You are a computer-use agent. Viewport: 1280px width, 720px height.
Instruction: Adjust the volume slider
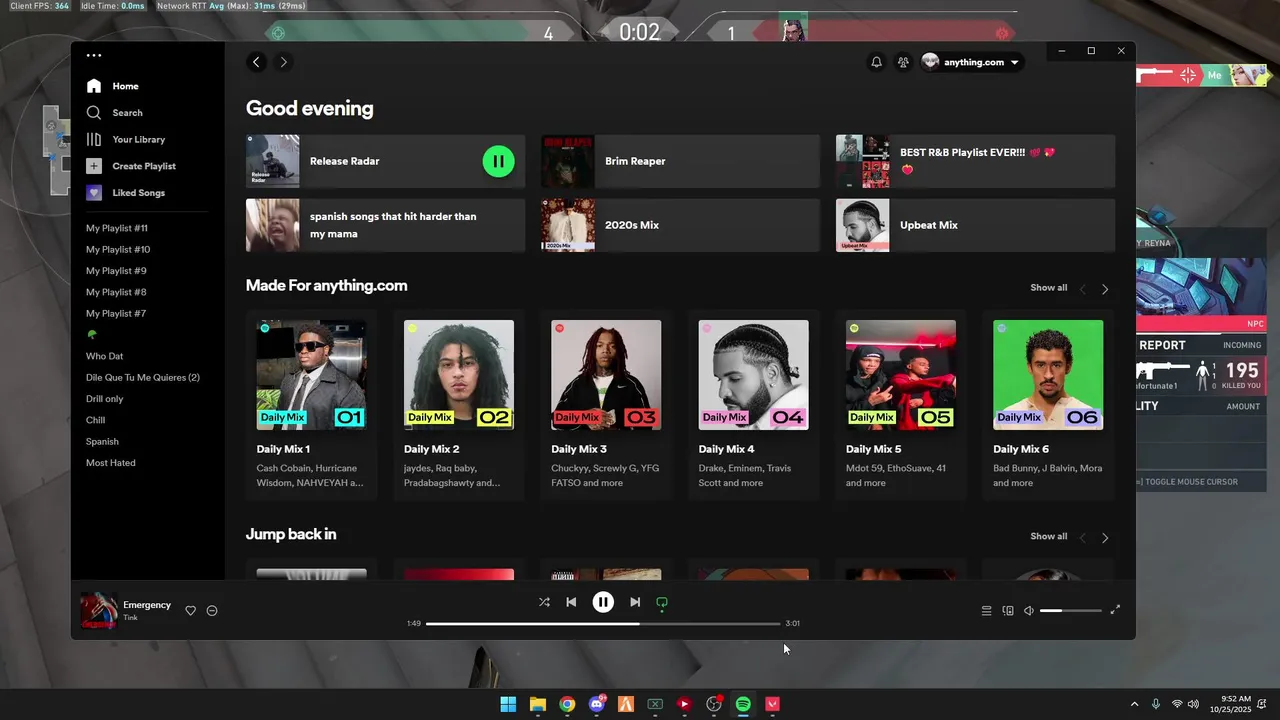pos(1071,610)
